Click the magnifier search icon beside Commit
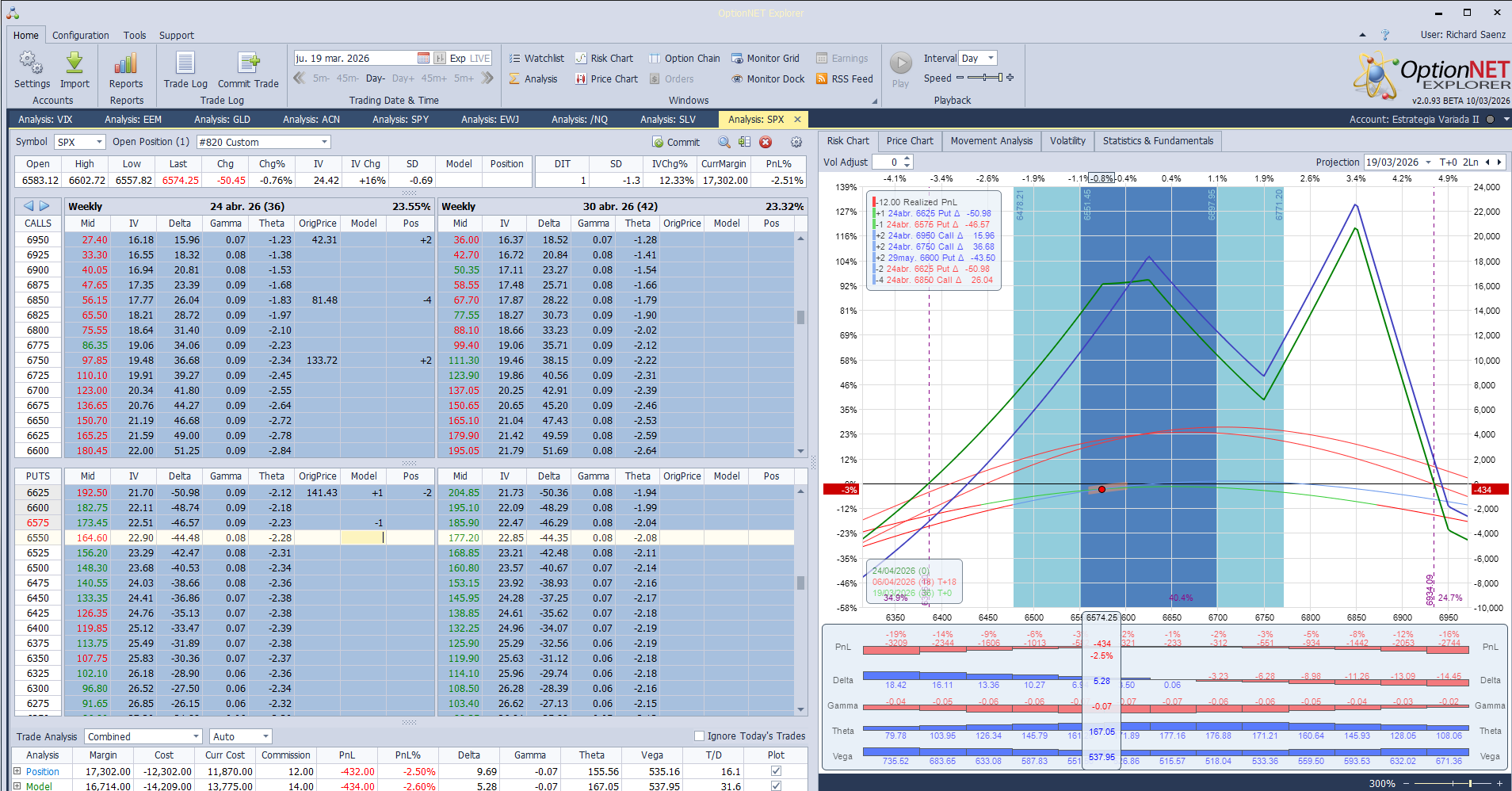 pyautogui.click(x=724, y=142)
